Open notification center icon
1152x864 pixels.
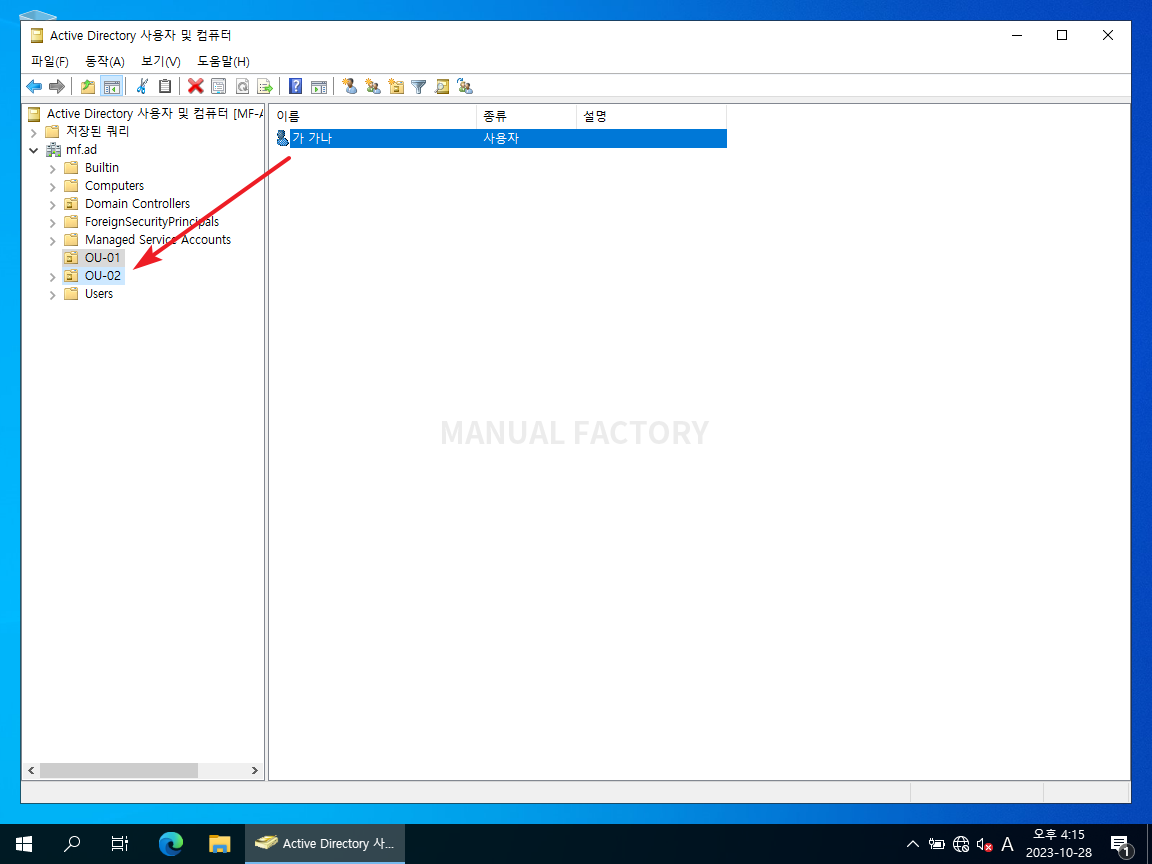1120,845
